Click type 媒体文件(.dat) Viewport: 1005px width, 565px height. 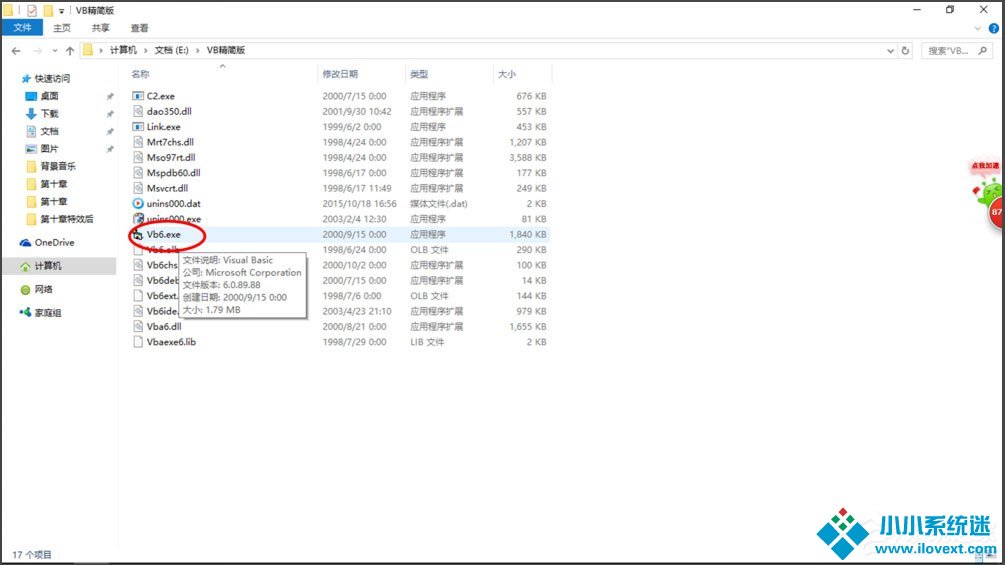[x=438, y=204]
